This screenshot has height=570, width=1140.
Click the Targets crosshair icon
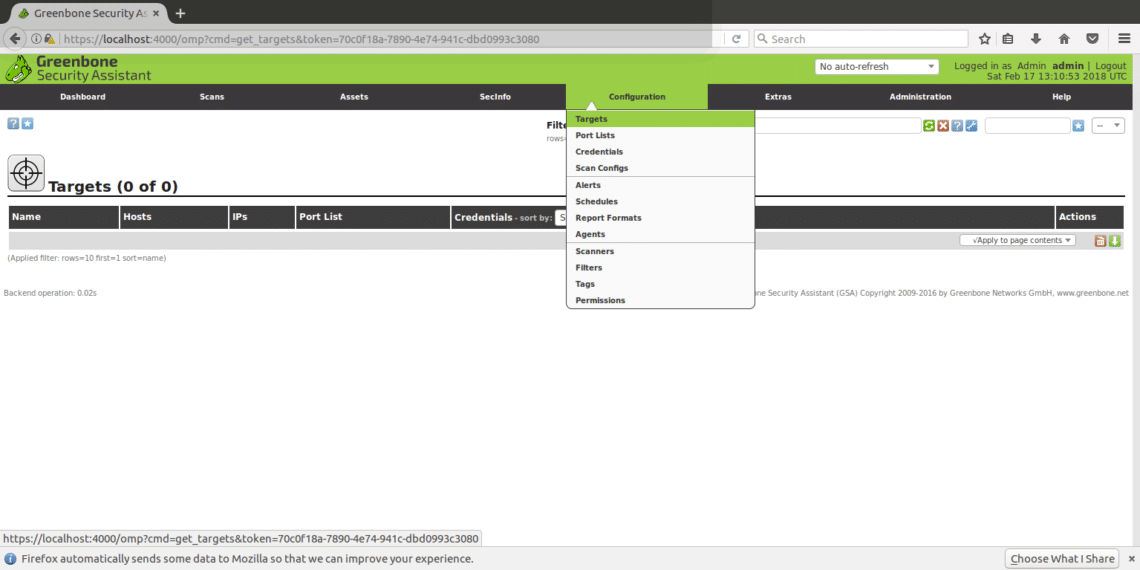26,173
